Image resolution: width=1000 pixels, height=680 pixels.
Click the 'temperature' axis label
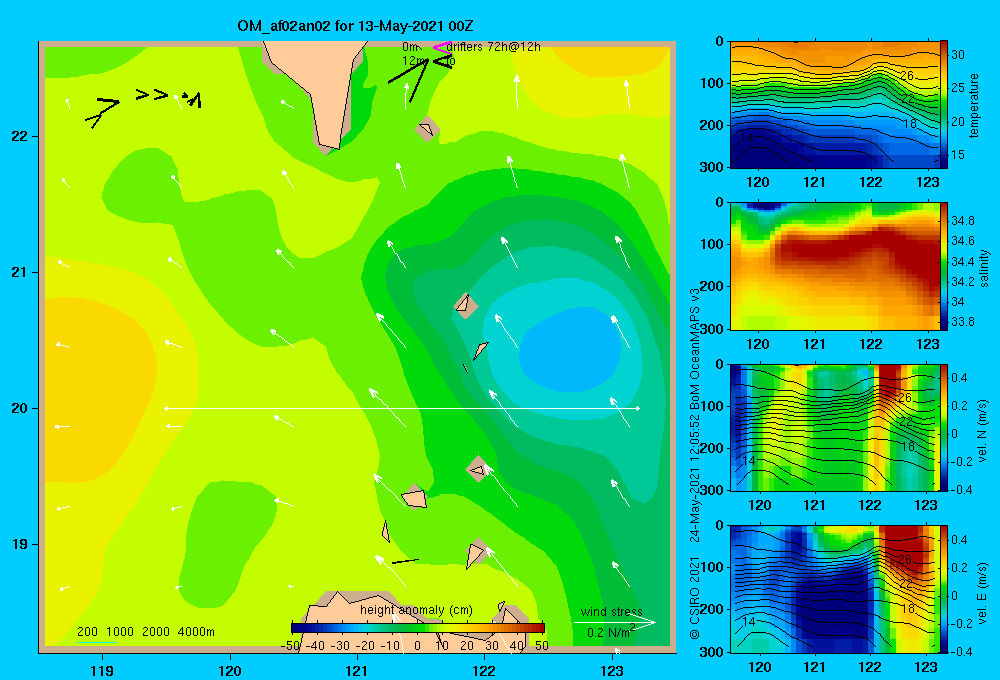(974, 105)
